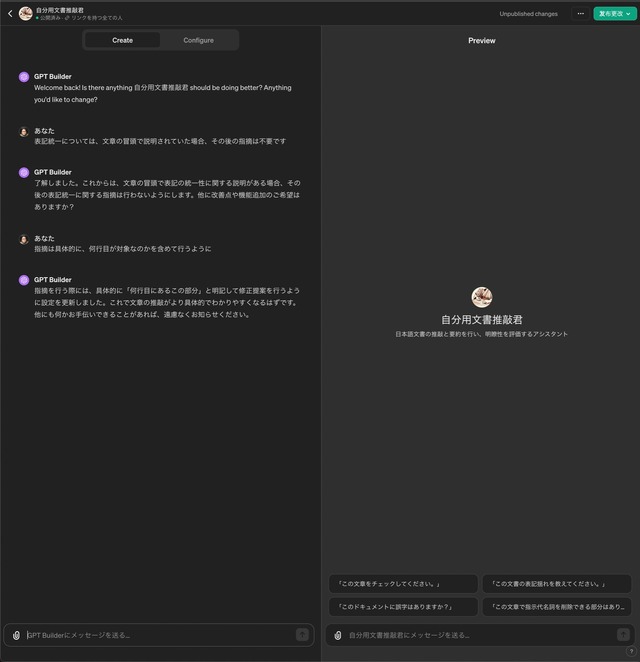The height and width of the screenshot is (662, 640).
Task: Click the GPT avatar thumbnail in header
Action: click(x=26, y=14)
